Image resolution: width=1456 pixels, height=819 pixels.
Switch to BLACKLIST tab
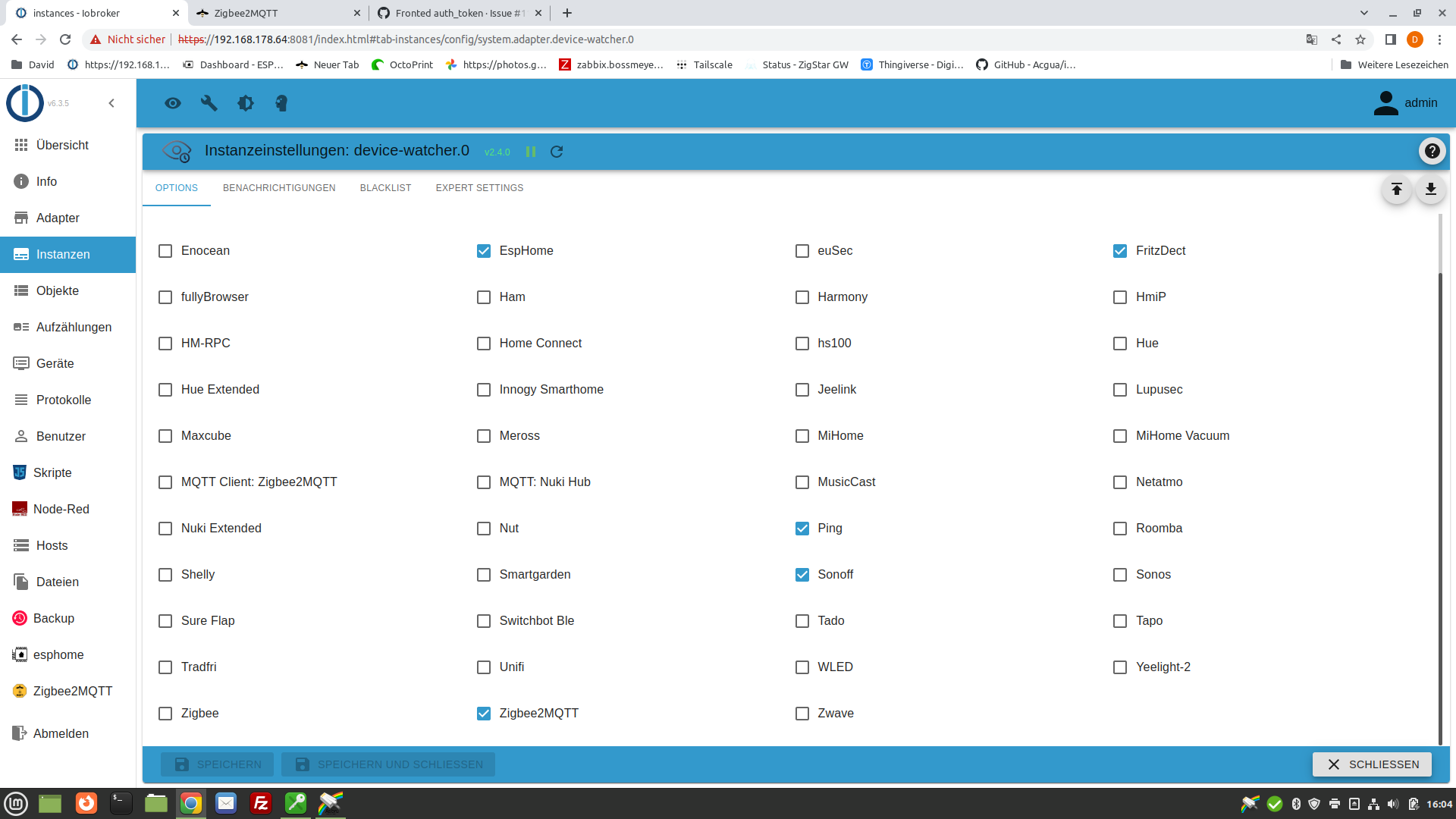pyautogui.click(x=385, y=187)
